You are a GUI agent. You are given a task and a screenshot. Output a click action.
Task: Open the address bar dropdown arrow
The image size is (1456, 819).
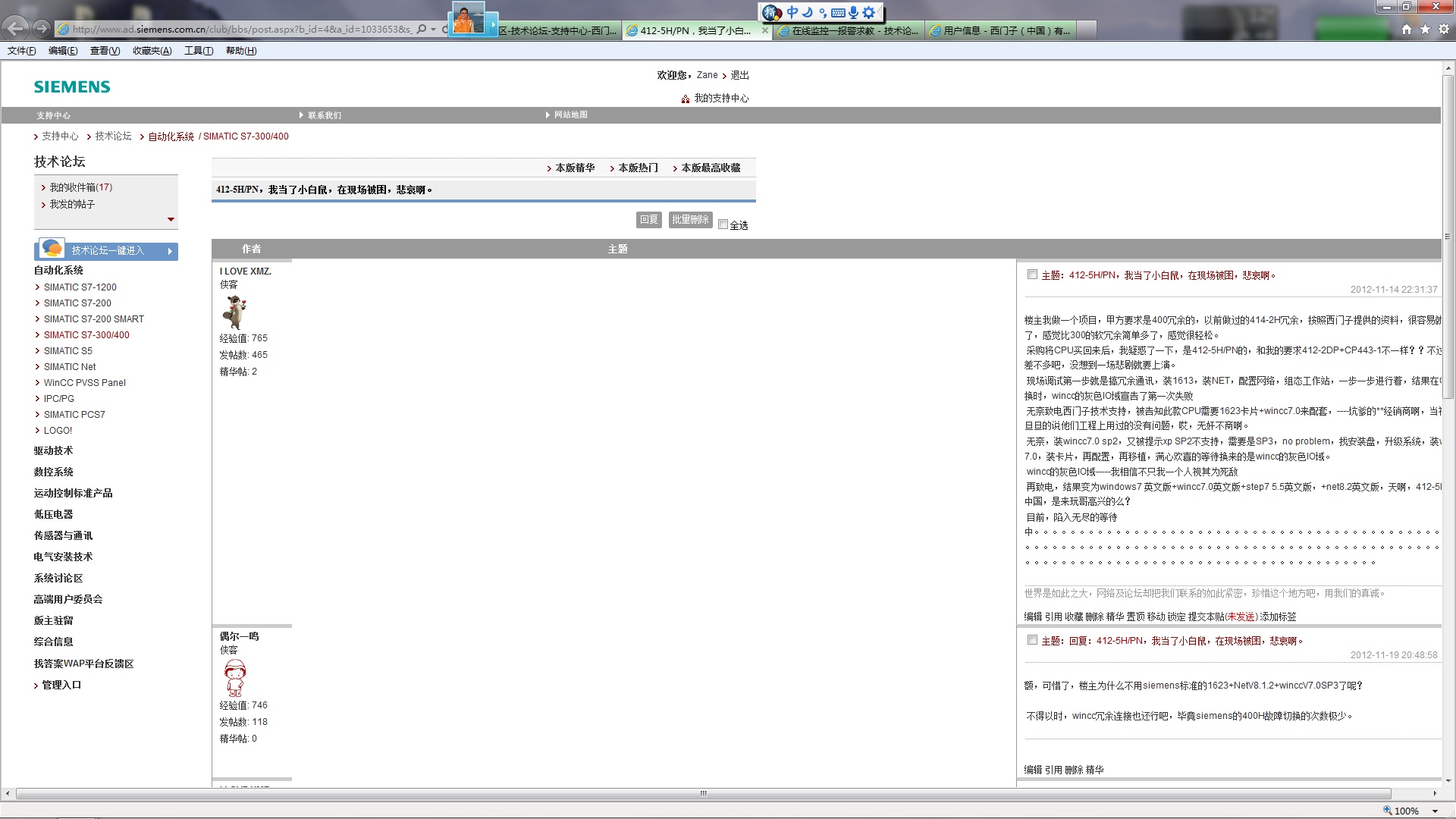click(433, 30)
